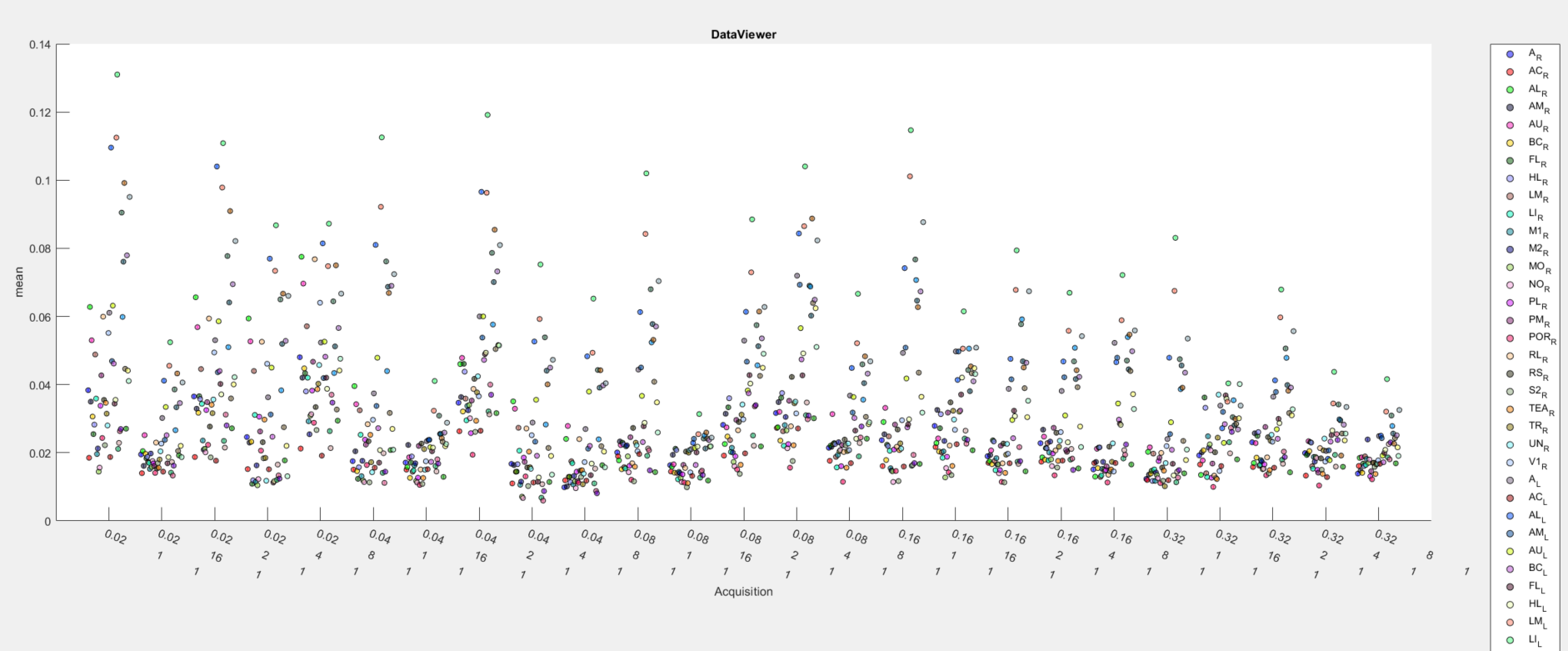Viewport: 1568px width, 651px height.
Task: Click the FL_R legend entry
Action: click(x=1527, y=161)
